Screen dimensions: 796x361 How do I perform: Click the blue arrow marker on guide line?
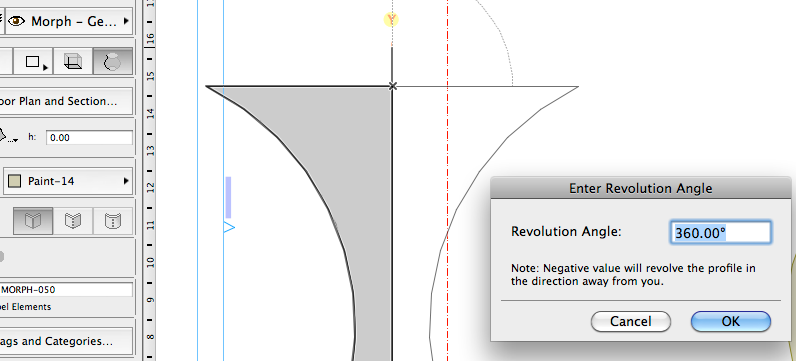(x=229, y=227)
